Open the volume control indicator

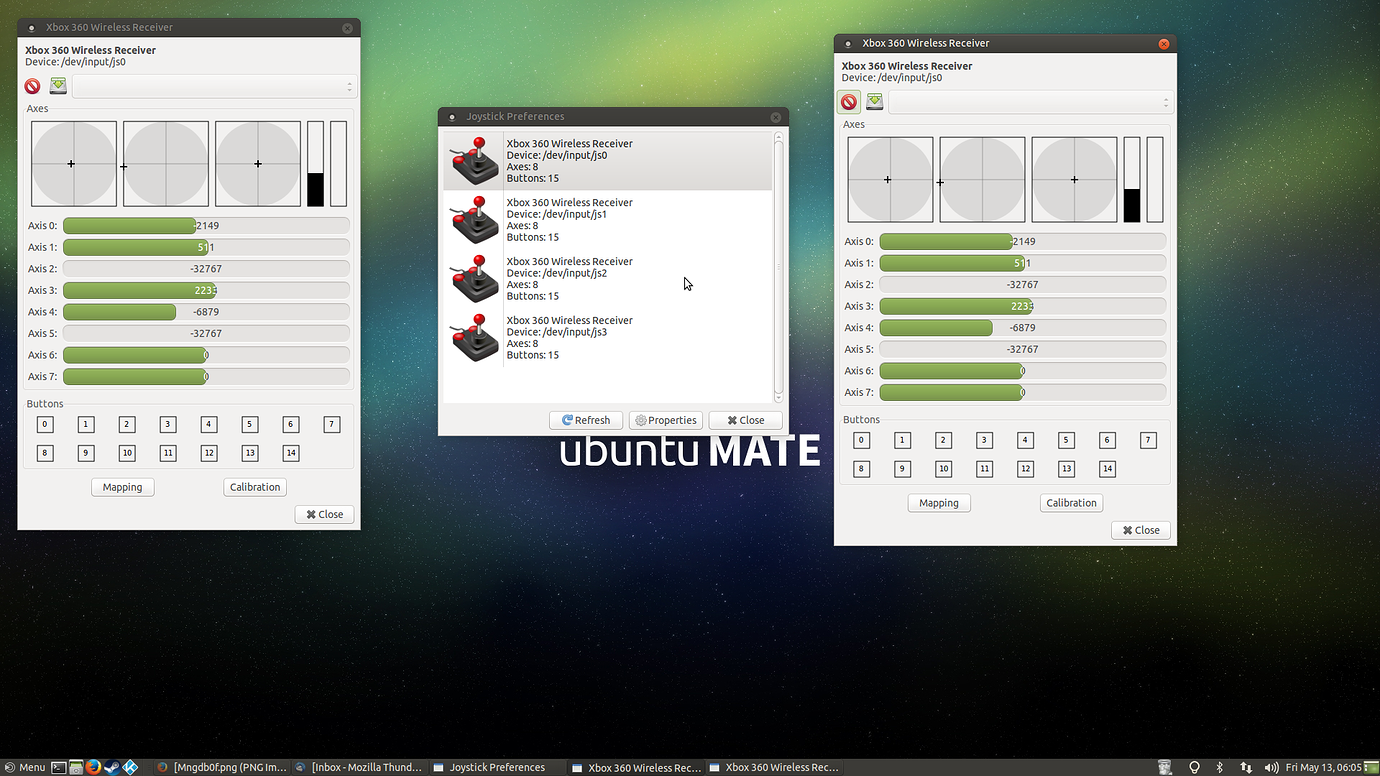[1272, 768]
